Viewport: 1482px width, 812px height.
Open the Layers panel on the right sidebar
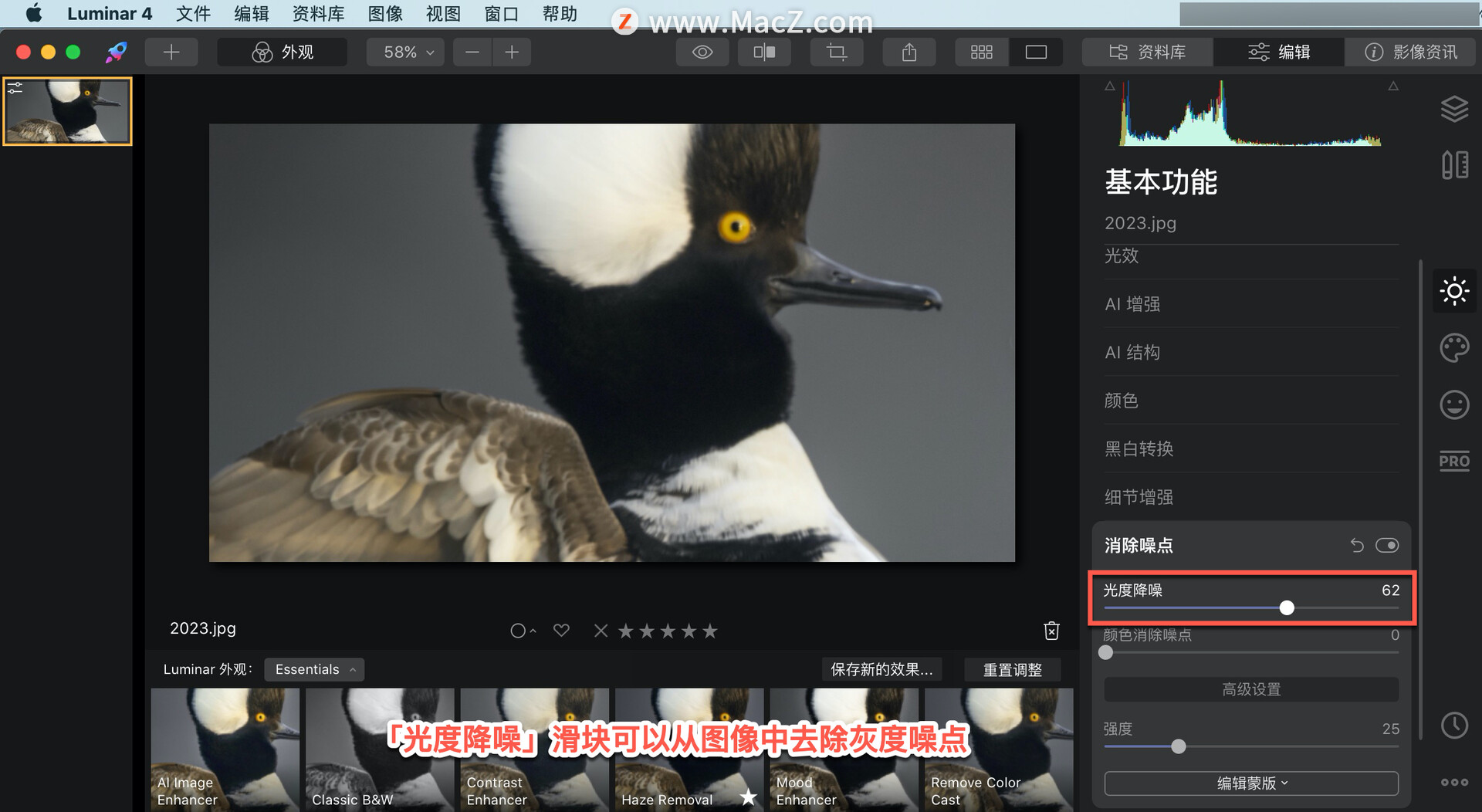click(x=1454, y=108)
